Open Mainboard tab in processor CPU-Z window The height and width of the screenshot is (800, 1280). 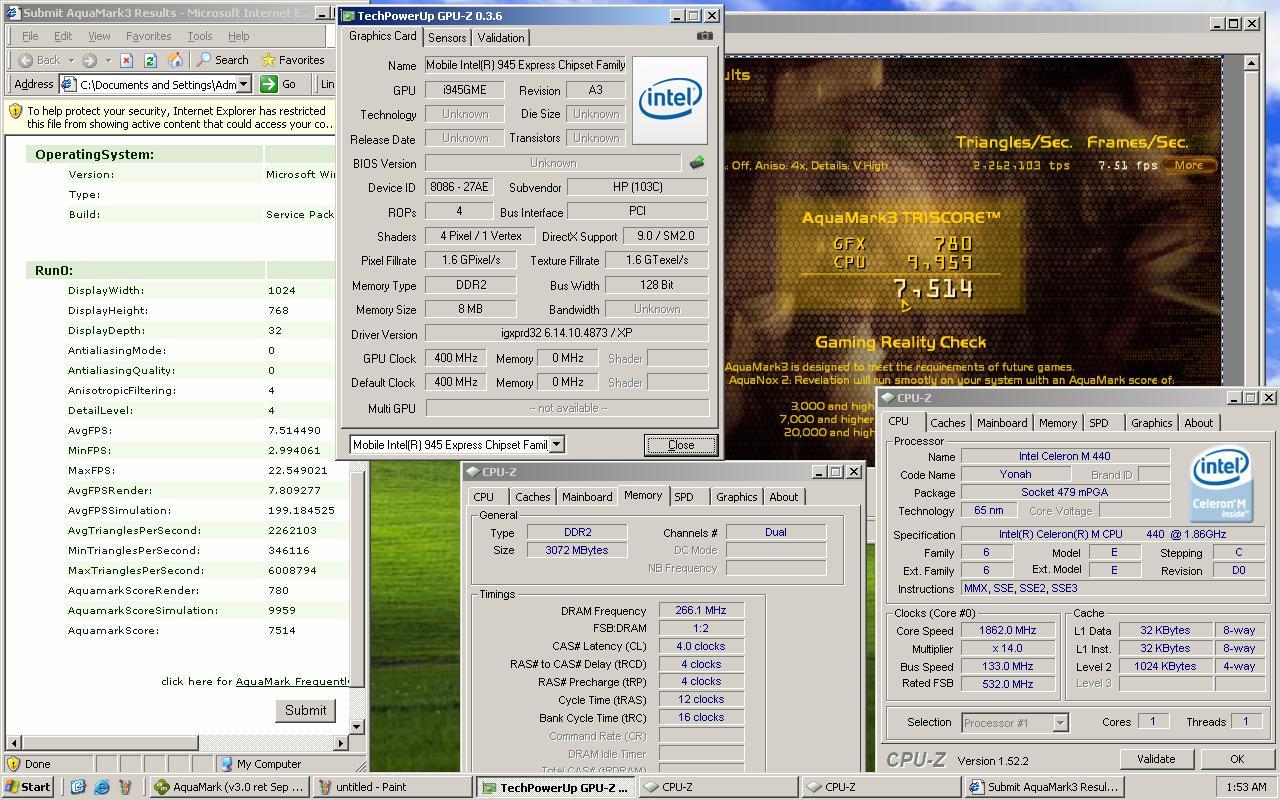click(x=1002, y=423)
